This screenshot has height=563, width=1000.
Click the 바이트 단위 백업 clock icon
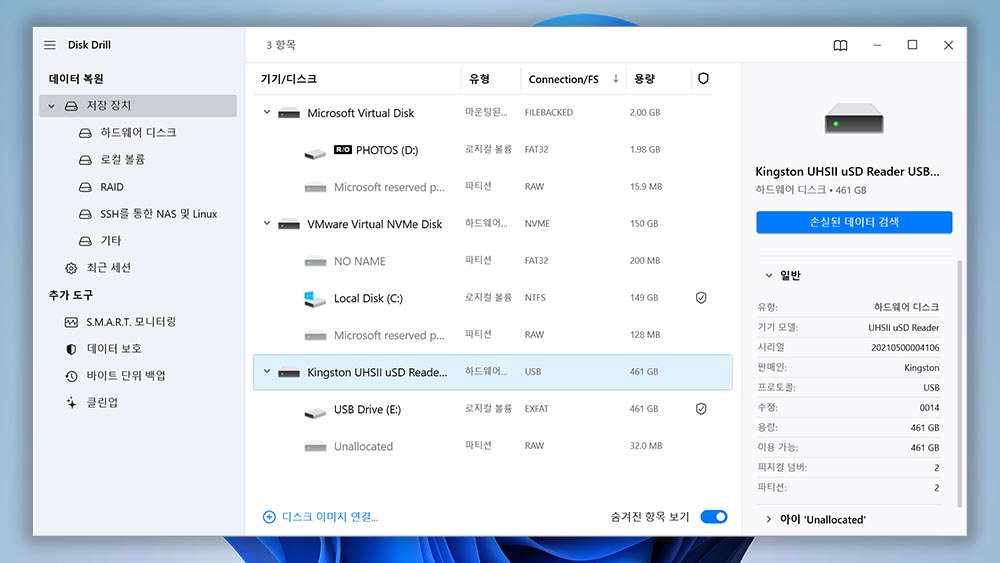coord(71,376)
